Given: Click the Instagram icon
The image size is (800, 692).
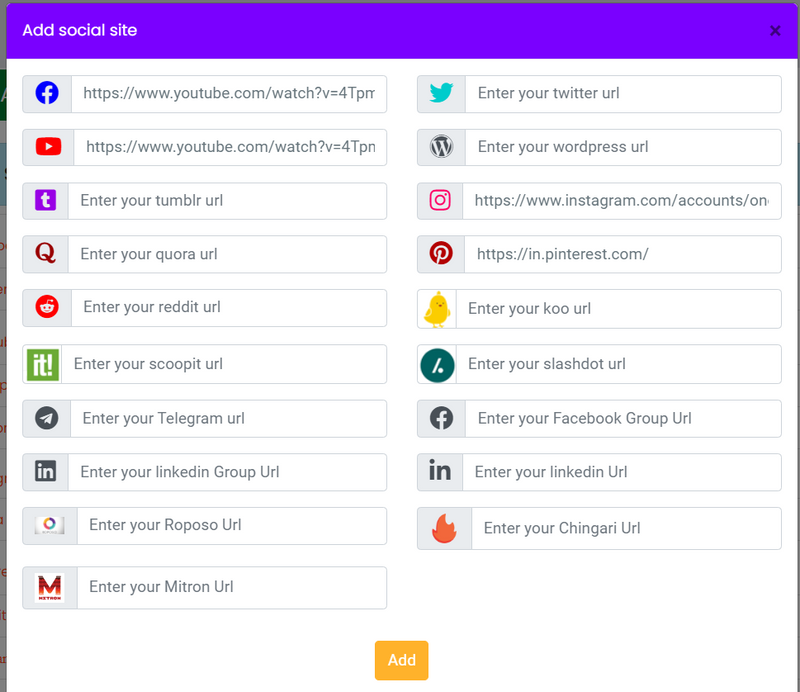Looking at the screenshot, I should click(440, 200).
